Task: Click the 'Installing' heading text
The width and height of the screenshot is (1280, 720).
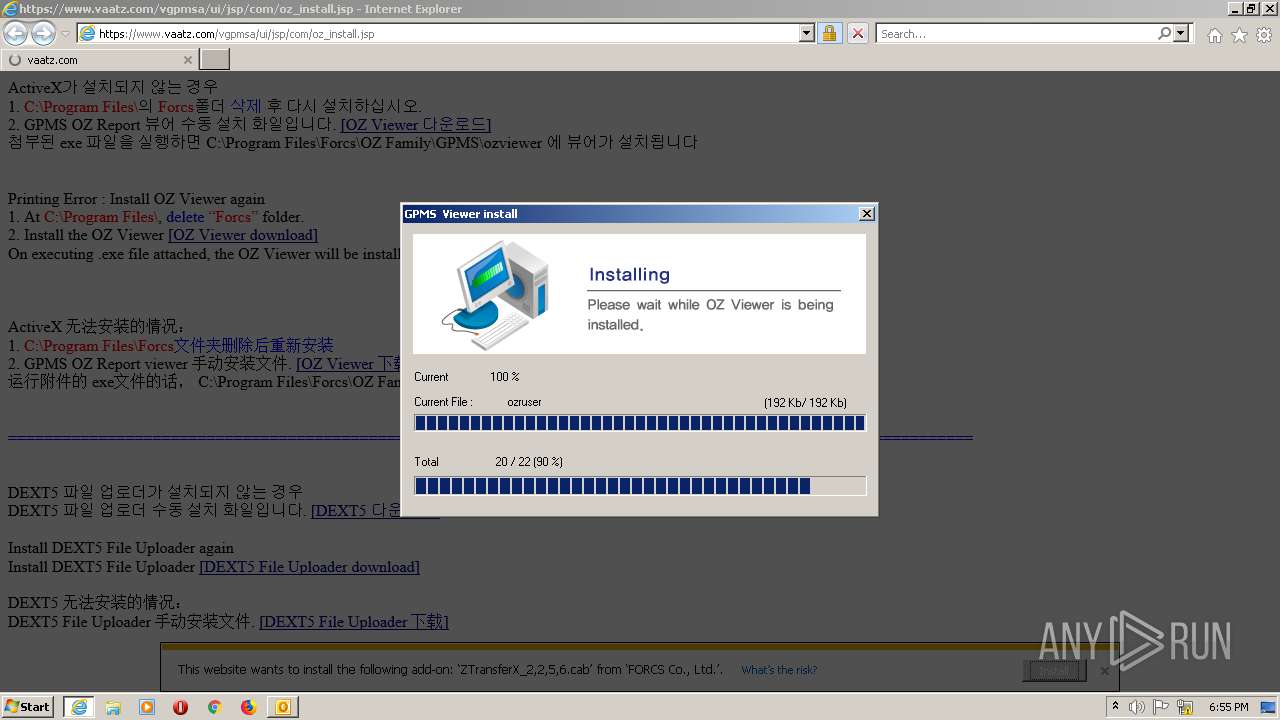Action: coord(629,275)
